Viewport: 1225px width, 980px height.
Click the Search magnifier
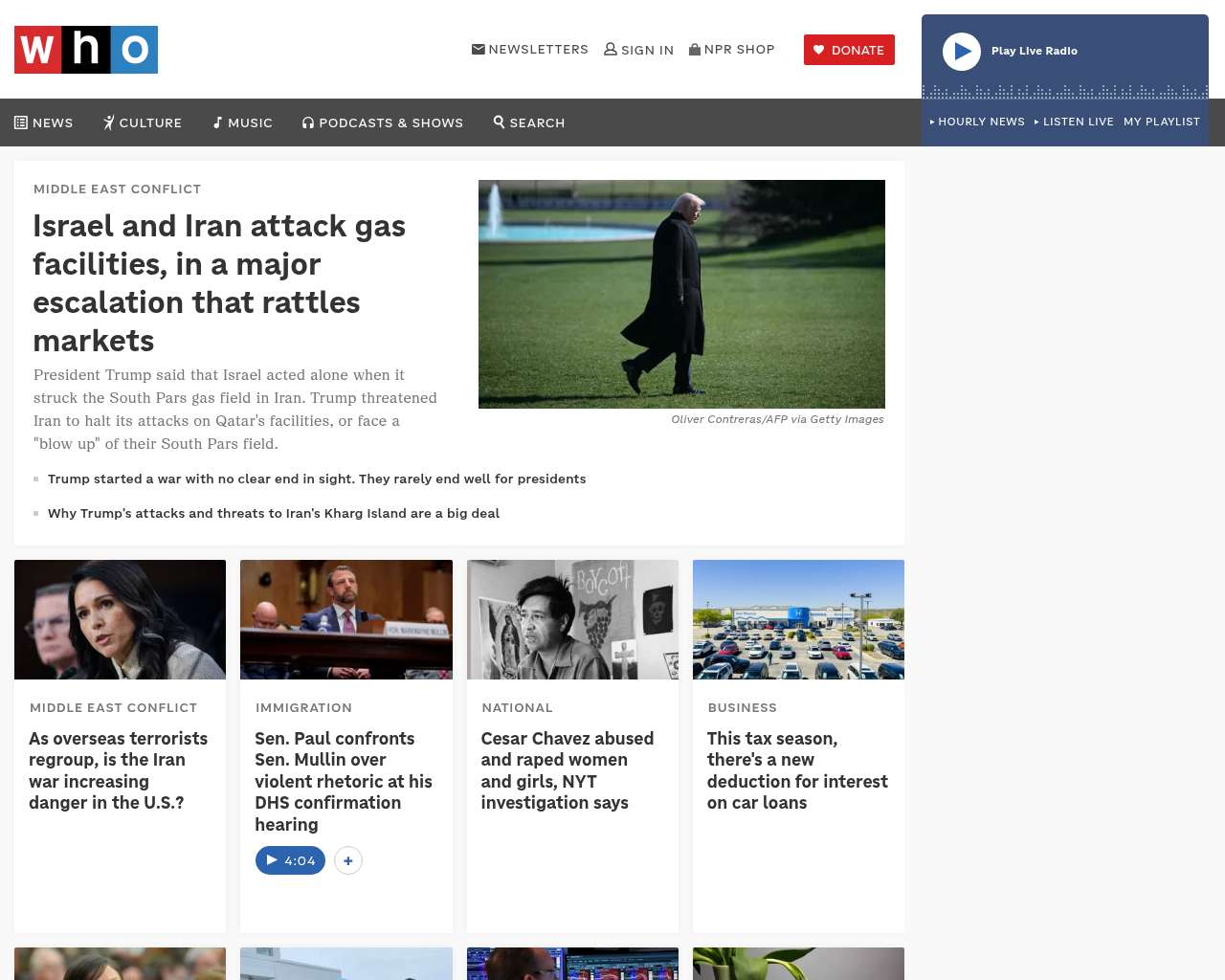529,122
